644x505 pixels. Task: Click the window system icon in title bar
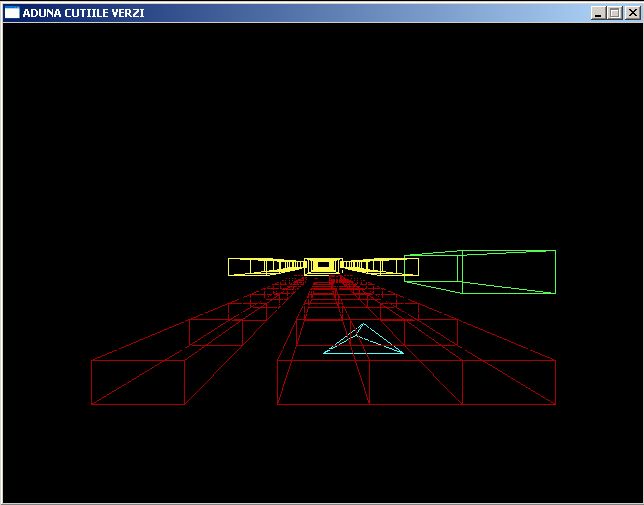12,13
